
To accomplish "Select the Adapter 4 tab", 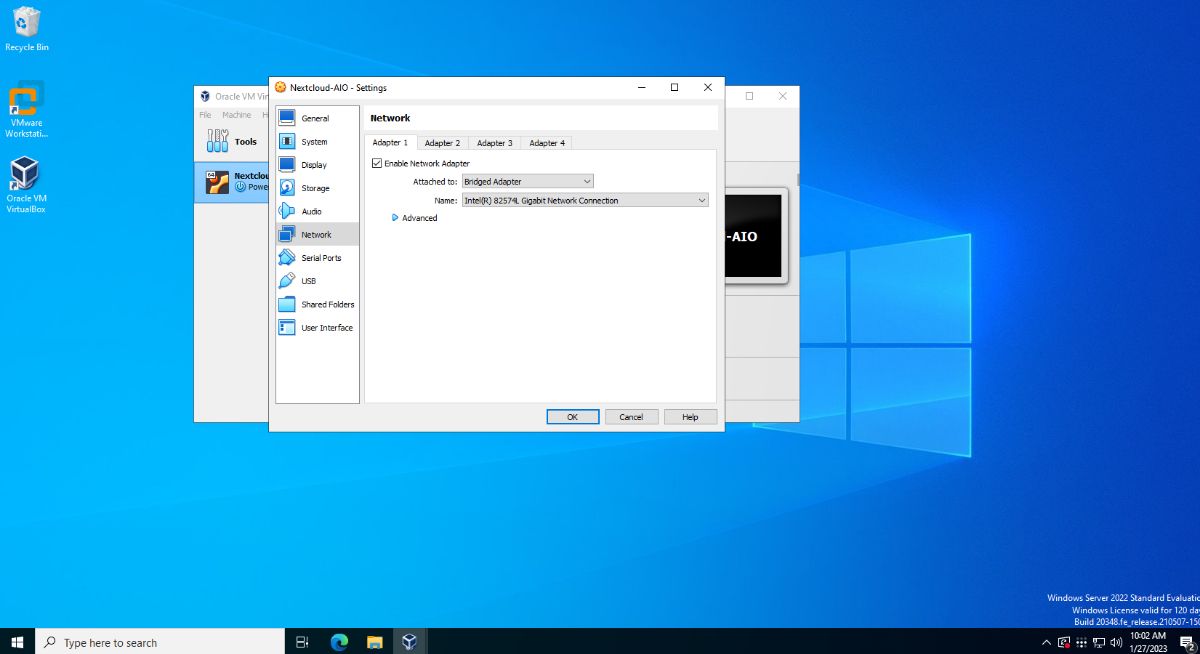I will pyautogui.click(x=546, y=142).
